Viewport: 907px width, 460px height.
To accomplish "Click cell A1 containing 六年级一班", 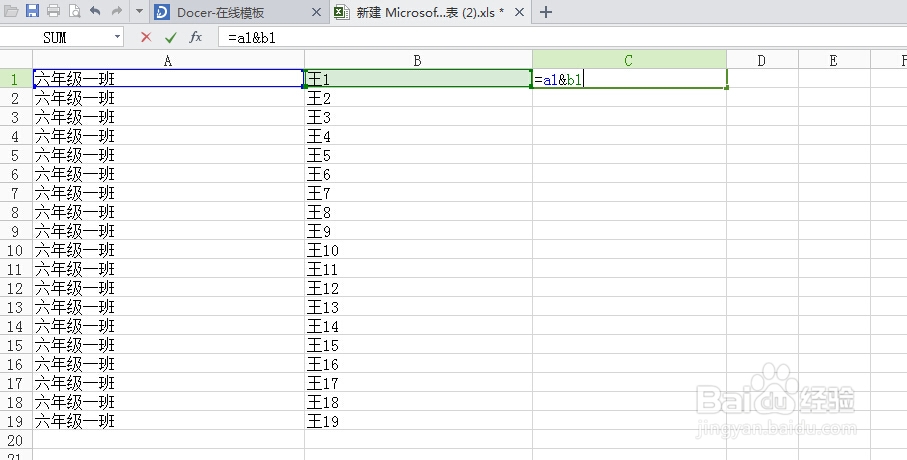I will pos(168,79).
